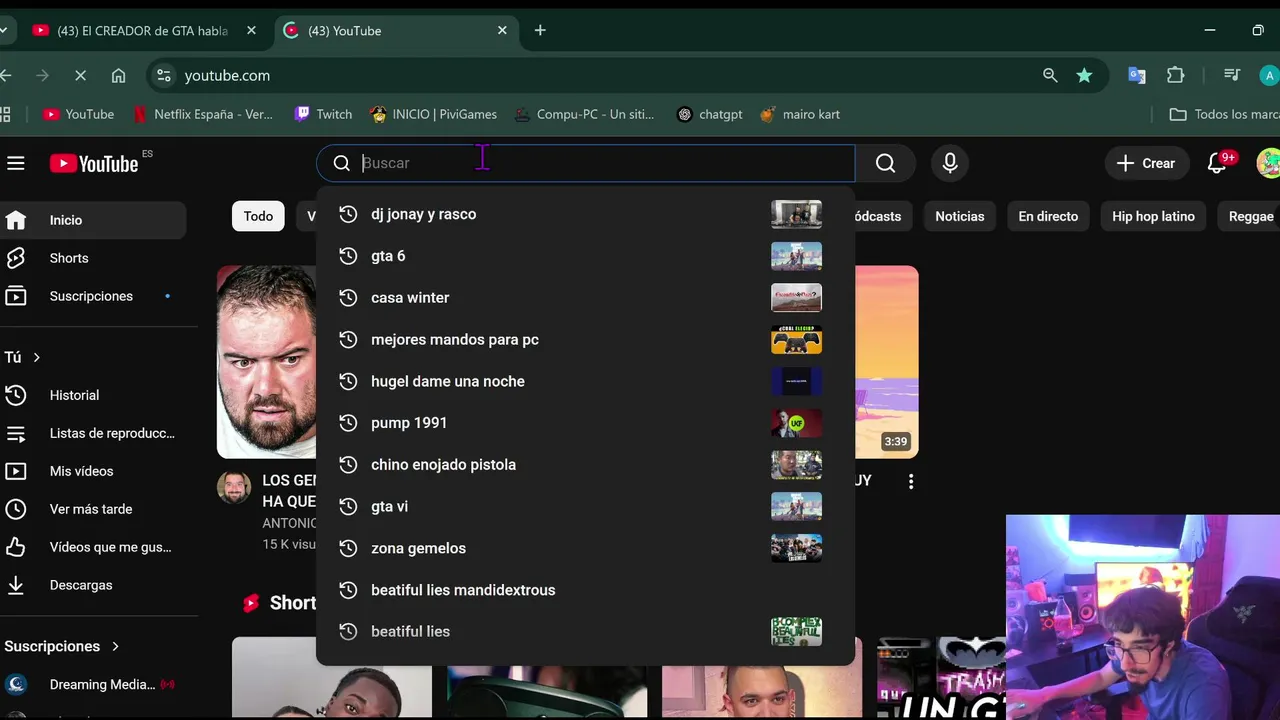Open Dreaming Media subscription channel
Image resolution: width=1280 pixels, height=720 pixels.
coord(93,684)
